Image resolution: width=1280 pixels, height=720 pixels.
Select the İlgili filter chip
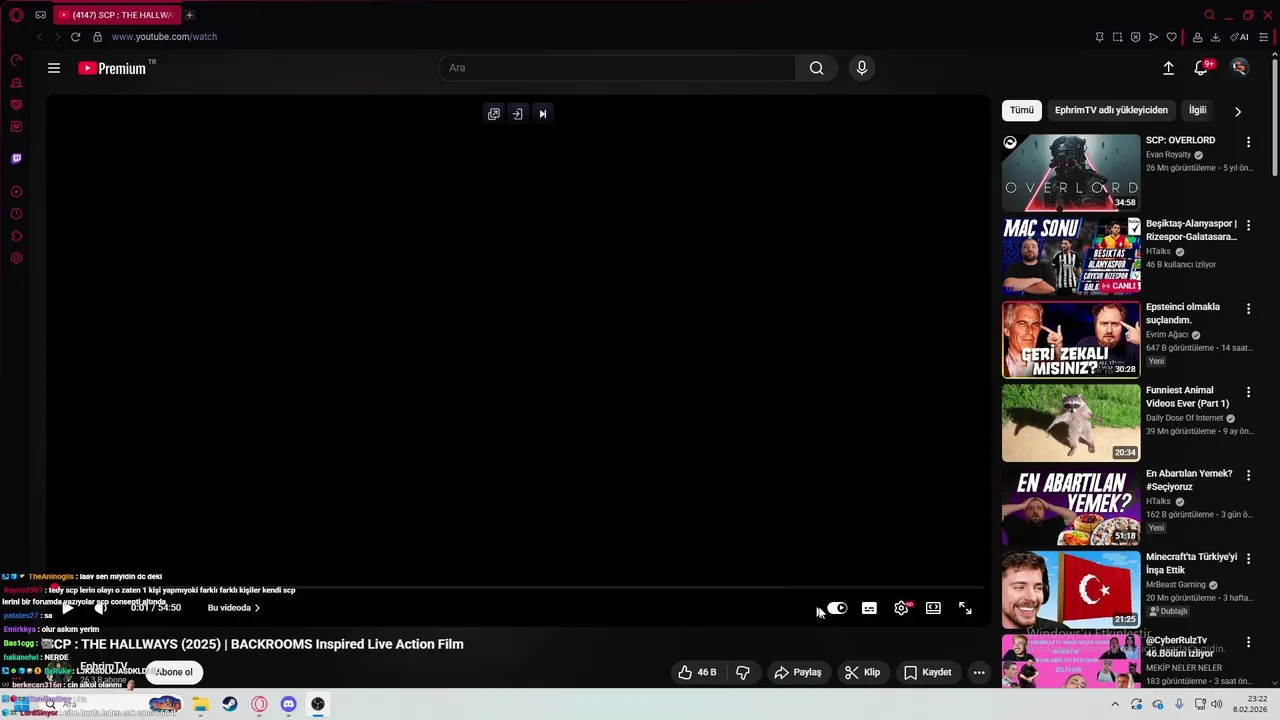click(x=1197, y=110)
